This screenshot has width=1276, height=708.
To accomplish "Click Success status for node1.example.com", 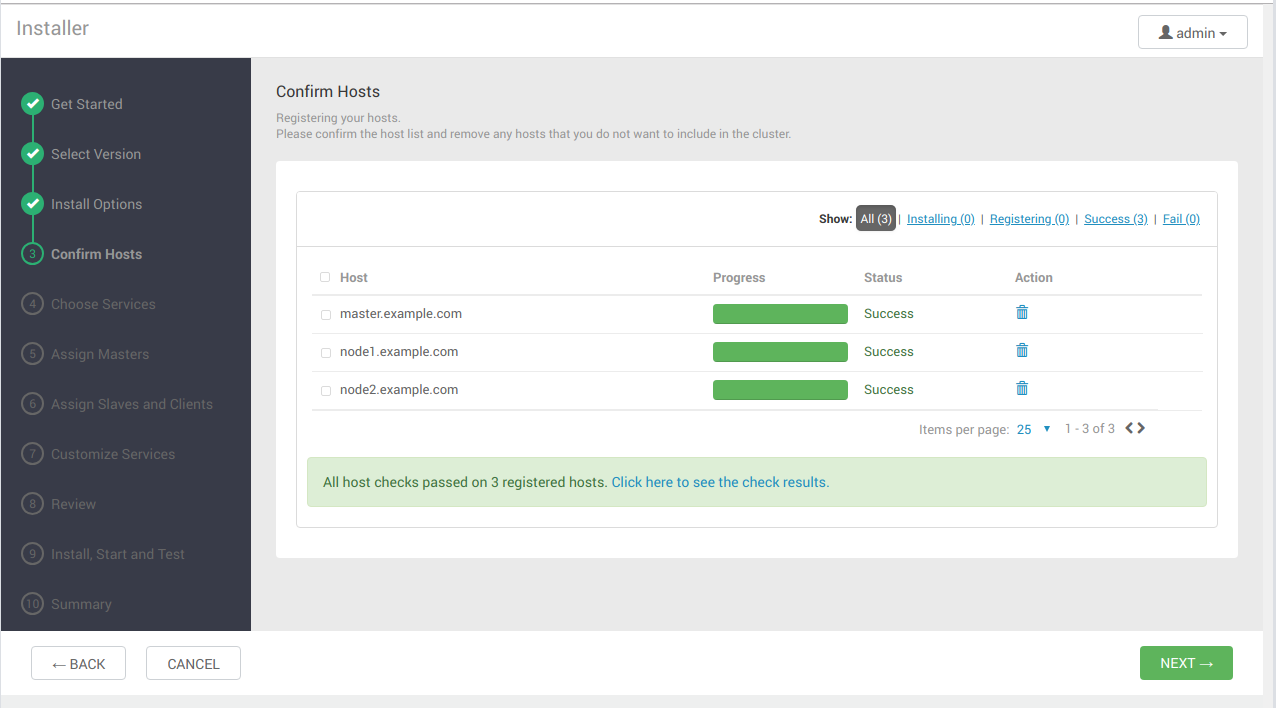I will 889,352.
